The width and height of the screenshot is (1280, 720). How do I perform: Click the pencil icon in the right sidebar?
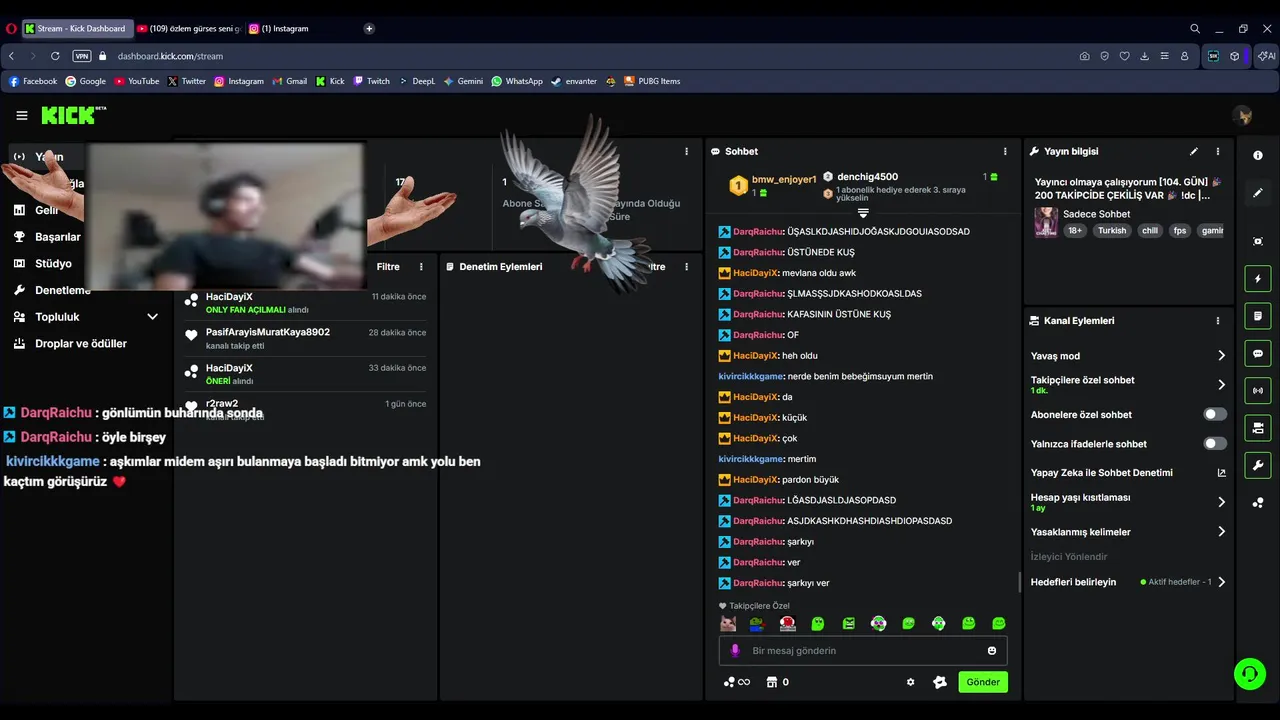tap(1258, 193)
